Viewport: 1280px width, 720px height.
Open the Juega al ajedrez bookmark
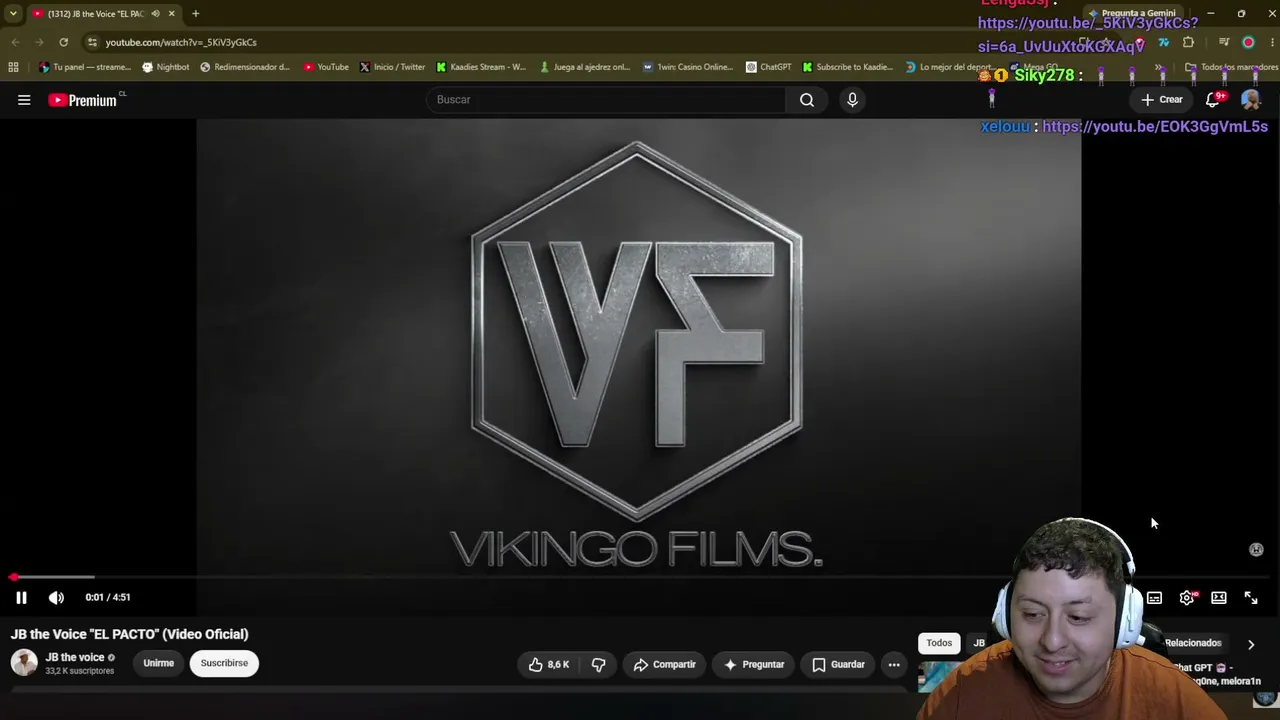tap(585, 67)
